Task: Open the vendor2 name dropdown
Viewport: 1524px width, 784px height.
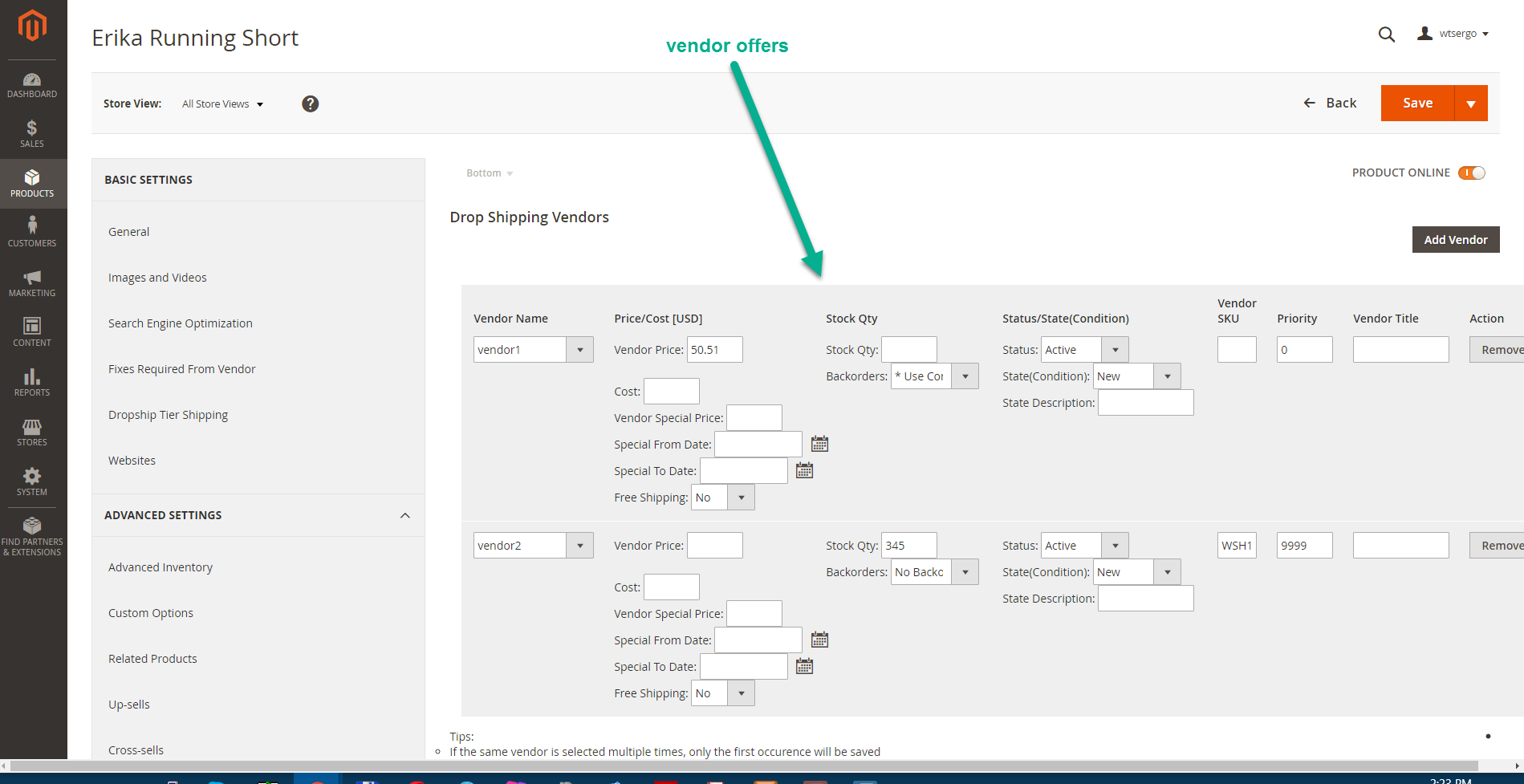Action: coord(534,546)
